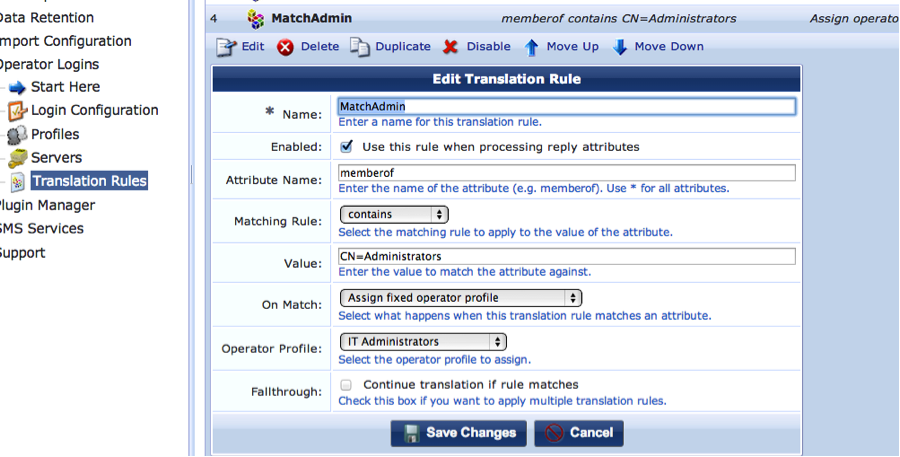The height and width of the screenshot is (457, 900).
Task: Click the Disable red X icon
Action: [451, 47]
